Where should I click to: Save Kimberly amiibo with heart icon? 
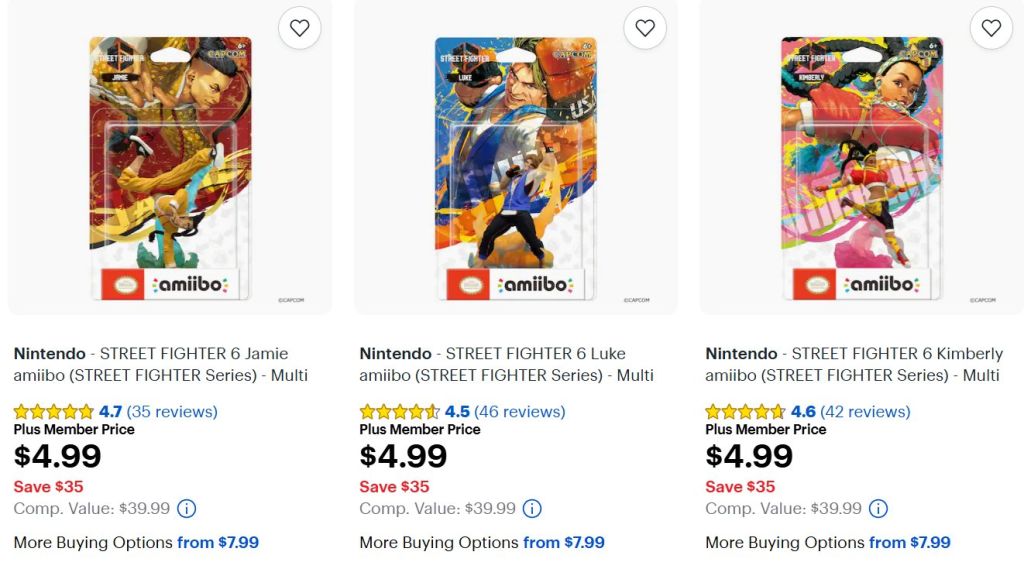pos(991,28)
